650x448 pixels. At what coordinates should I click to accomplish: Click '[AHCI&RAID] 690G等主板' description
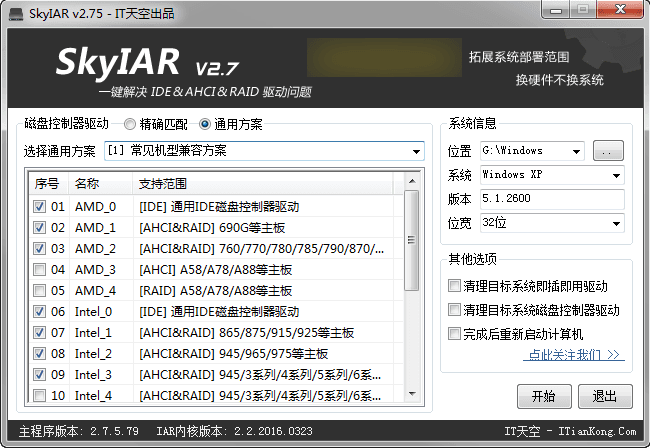(x=212, y=228)
